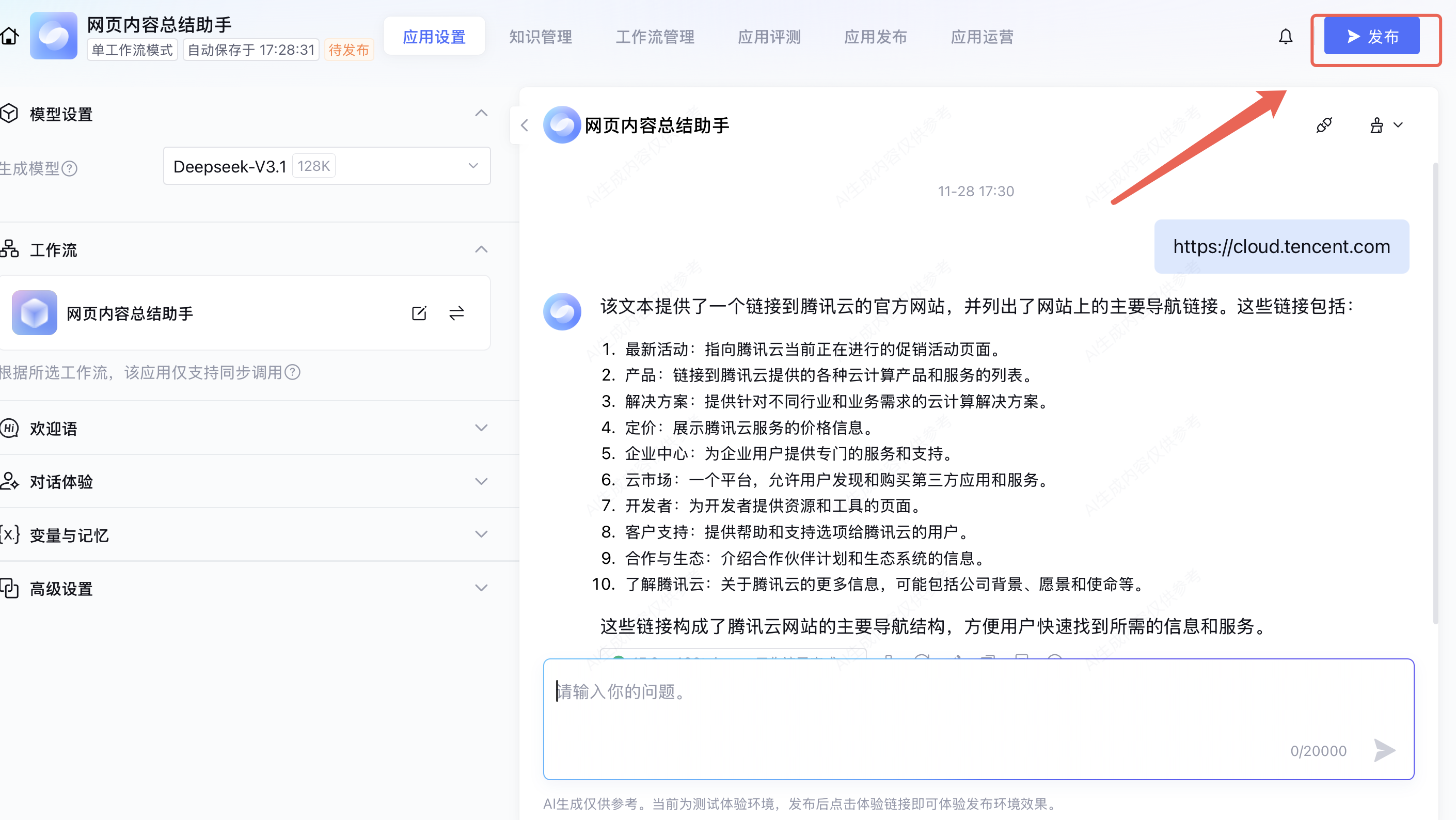Click the help icon beside 生成模型
Viewport: 1456px width, 820px height.
pyautogui.click(x=70, y=168)
